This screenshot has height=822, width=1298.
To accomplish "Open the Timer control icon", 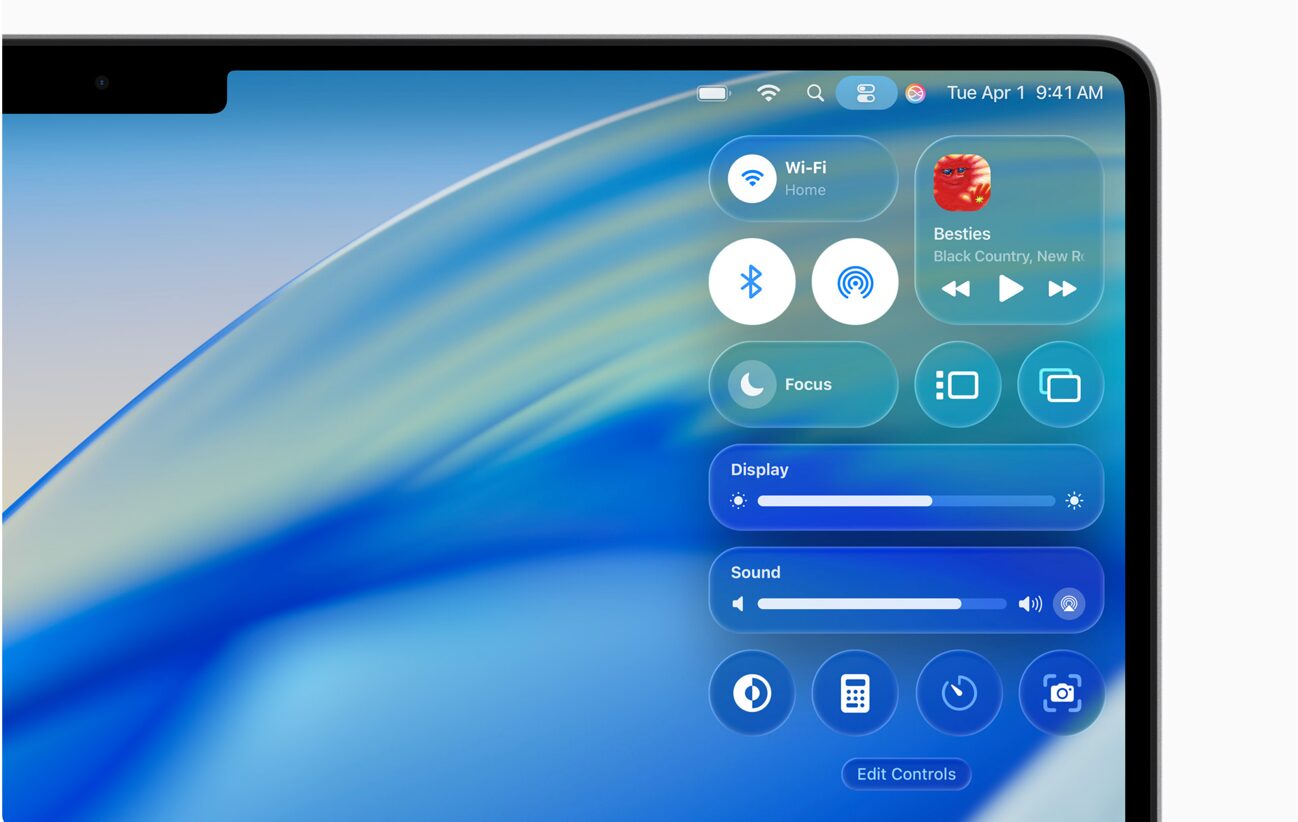I will 959,693.
